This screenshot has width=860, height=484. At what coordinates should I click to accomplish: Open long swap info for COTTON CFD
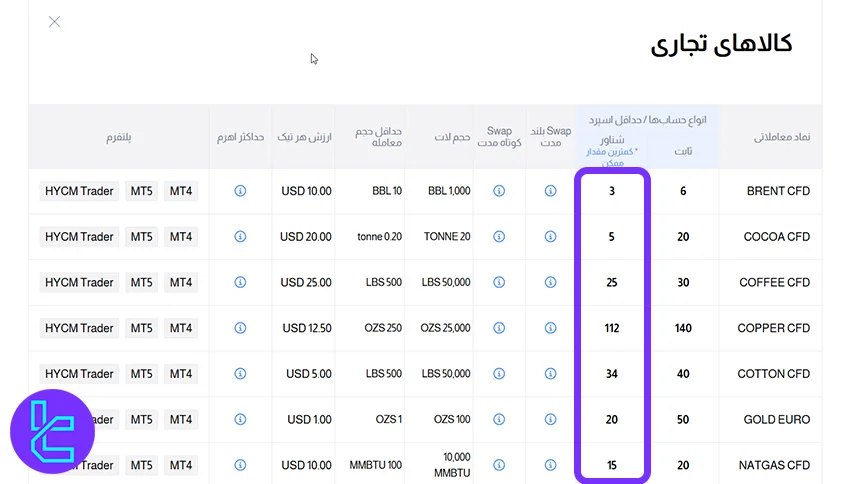[550, 374]
